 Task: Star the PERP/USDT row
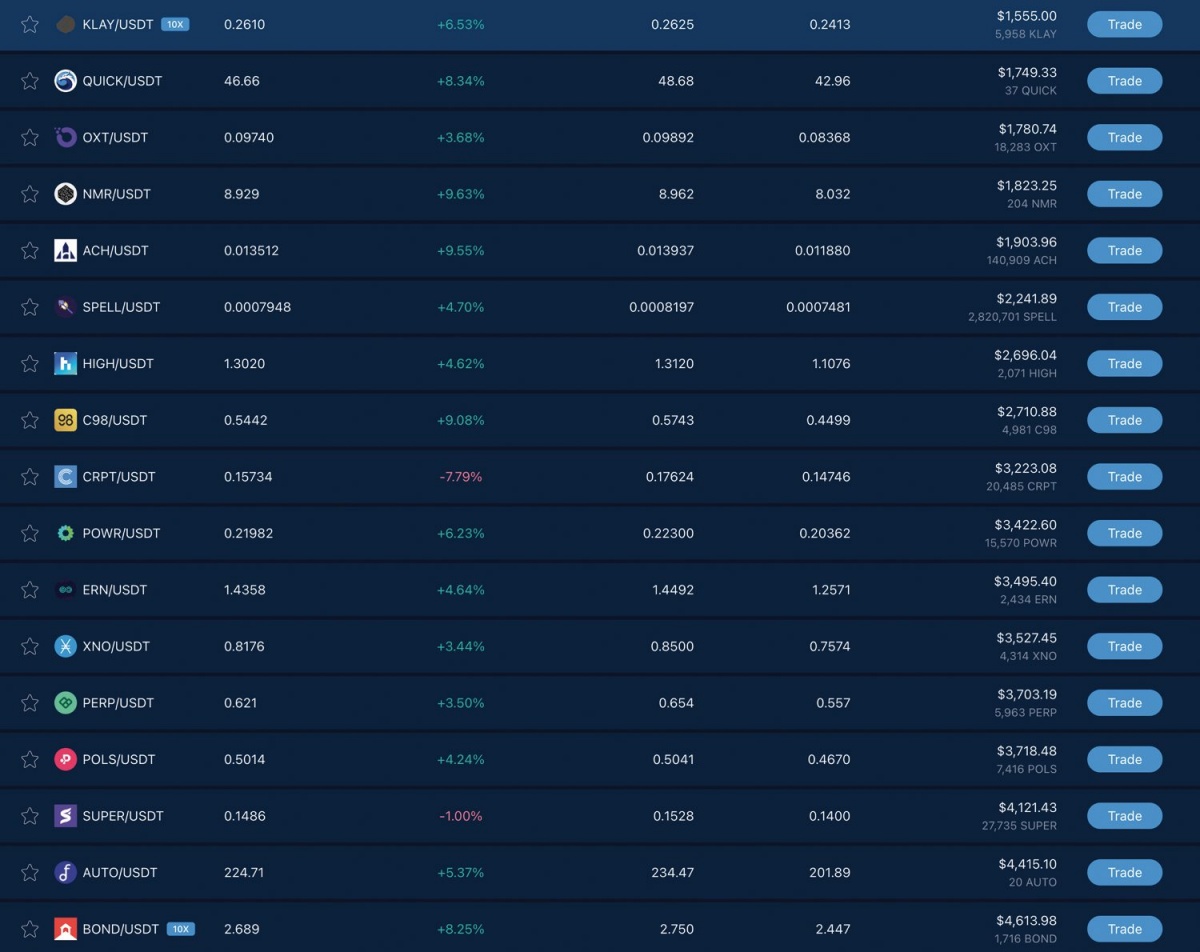[x=30, y=703]
